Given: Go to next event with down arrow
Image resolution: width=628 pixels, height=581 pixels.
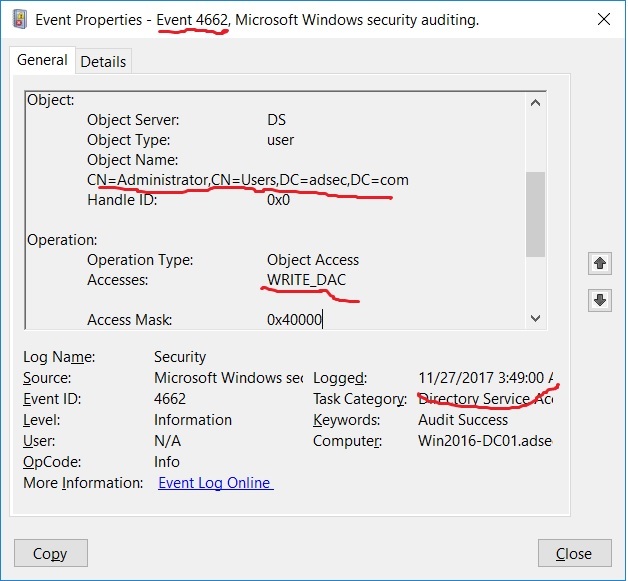Looking at the screenshot, I should pyautogui.click(x=600, y=301).
